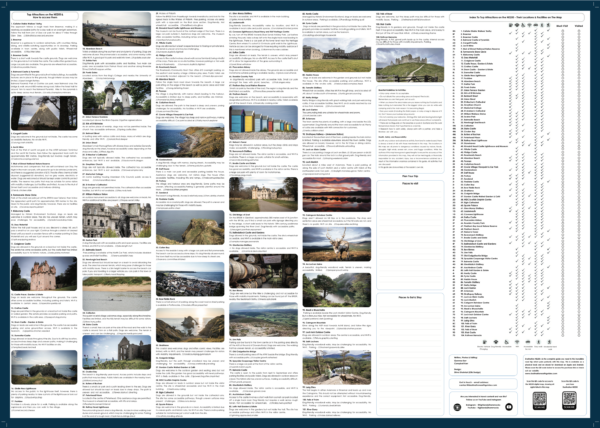Click the Top Attractions title box at top left
The height and width of the screenshot is (428, 600).
tap(45, 16)
